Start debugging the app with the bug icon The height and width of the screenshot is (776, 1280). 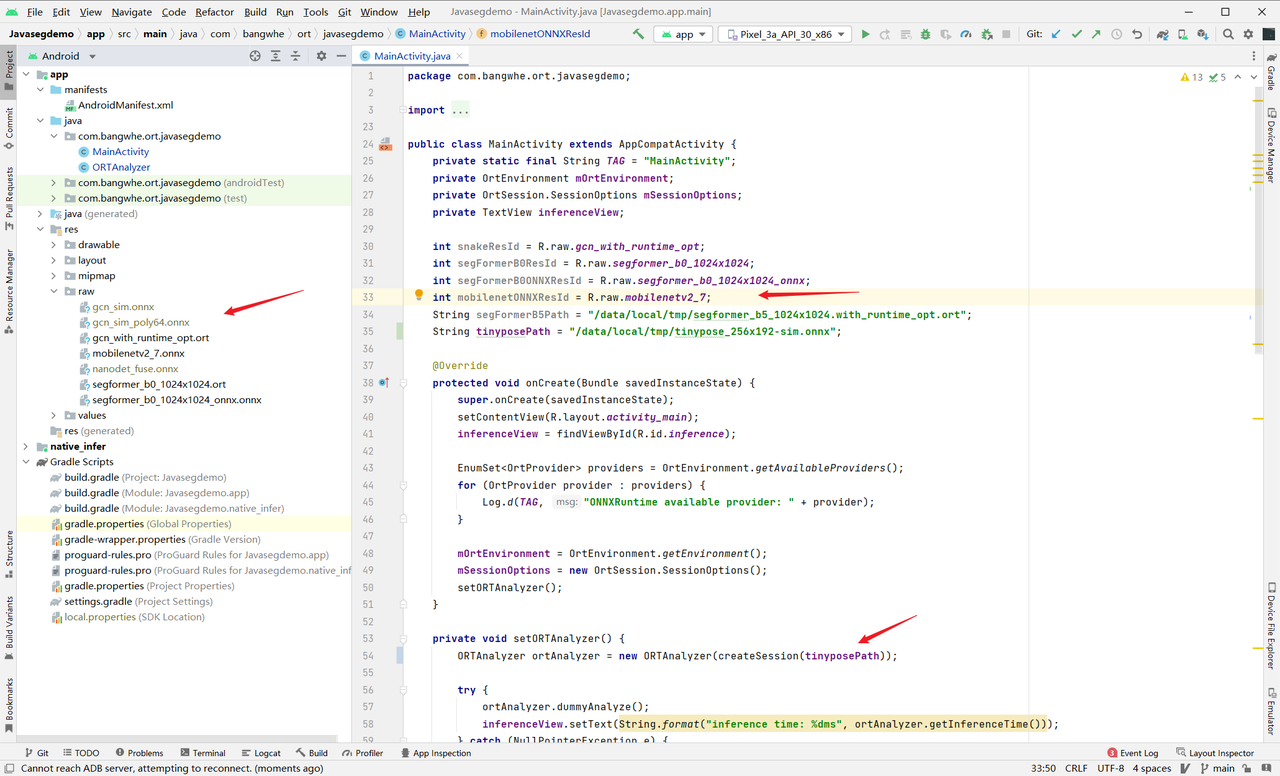tap(925, 34)
